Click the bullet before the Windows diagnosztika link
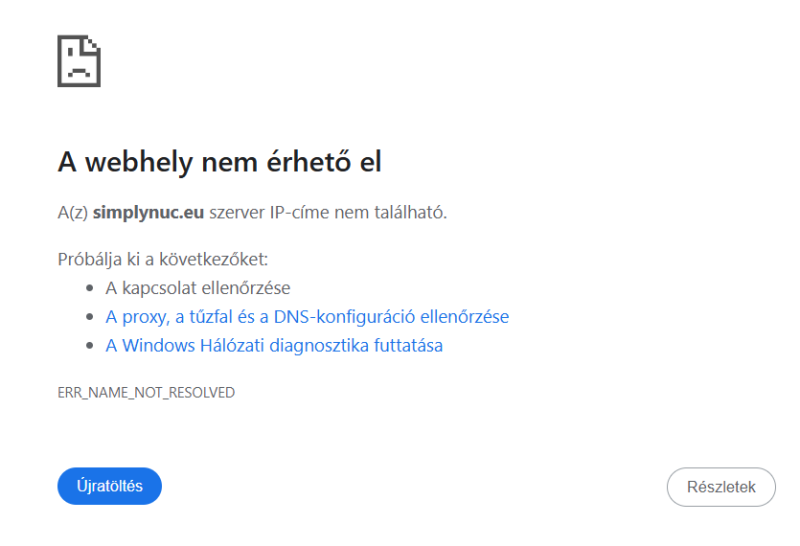The width and height of the screenshot is (800, 546). click(91, 347)
